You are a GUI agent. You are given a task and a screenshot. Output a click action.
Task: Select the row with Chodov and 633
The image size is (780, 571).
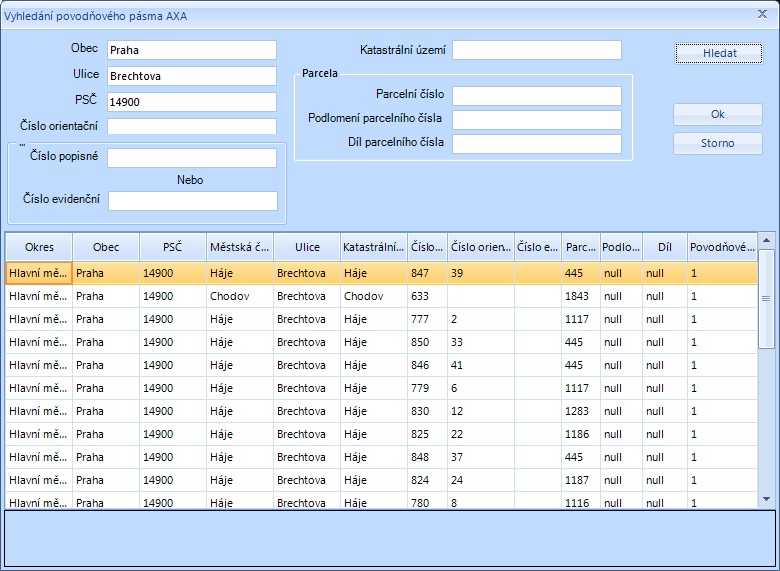point(382,296)
